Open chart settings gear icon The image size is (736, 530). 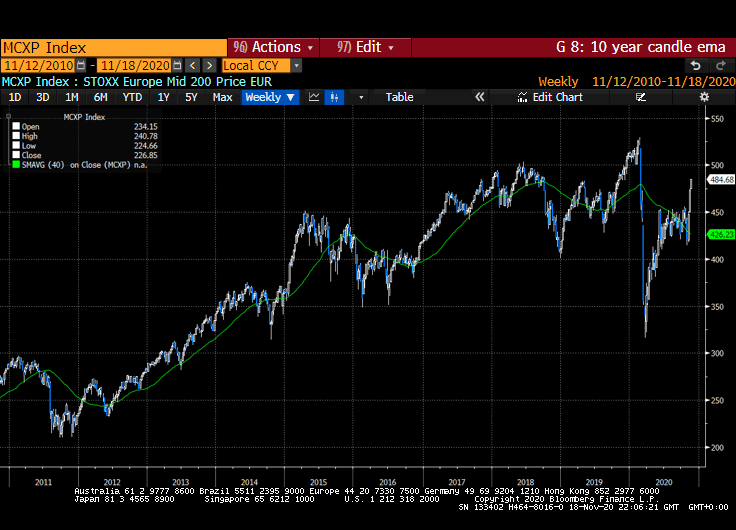click(x=704, y=97)
